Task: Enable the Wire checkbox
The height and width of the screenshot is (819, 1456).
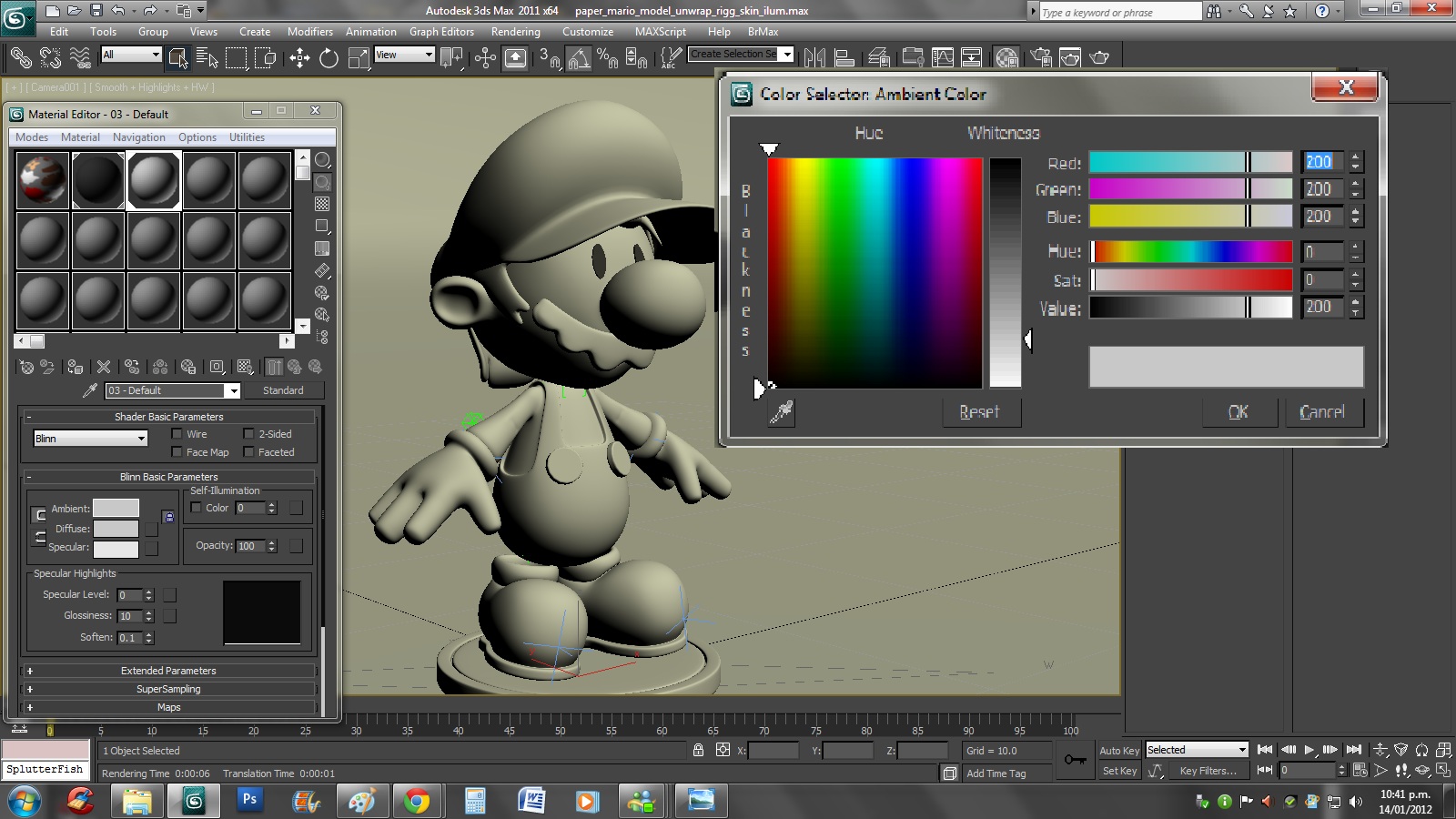Action: tap(177, 434)
